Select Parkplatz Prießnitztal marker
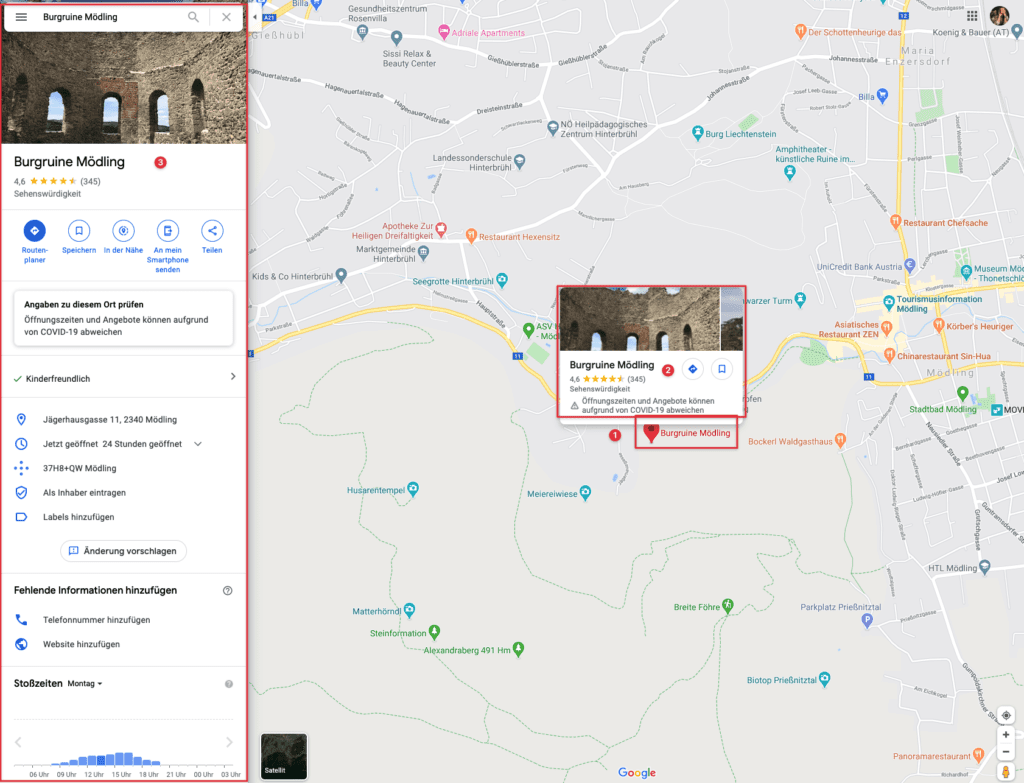 [867, 620]
